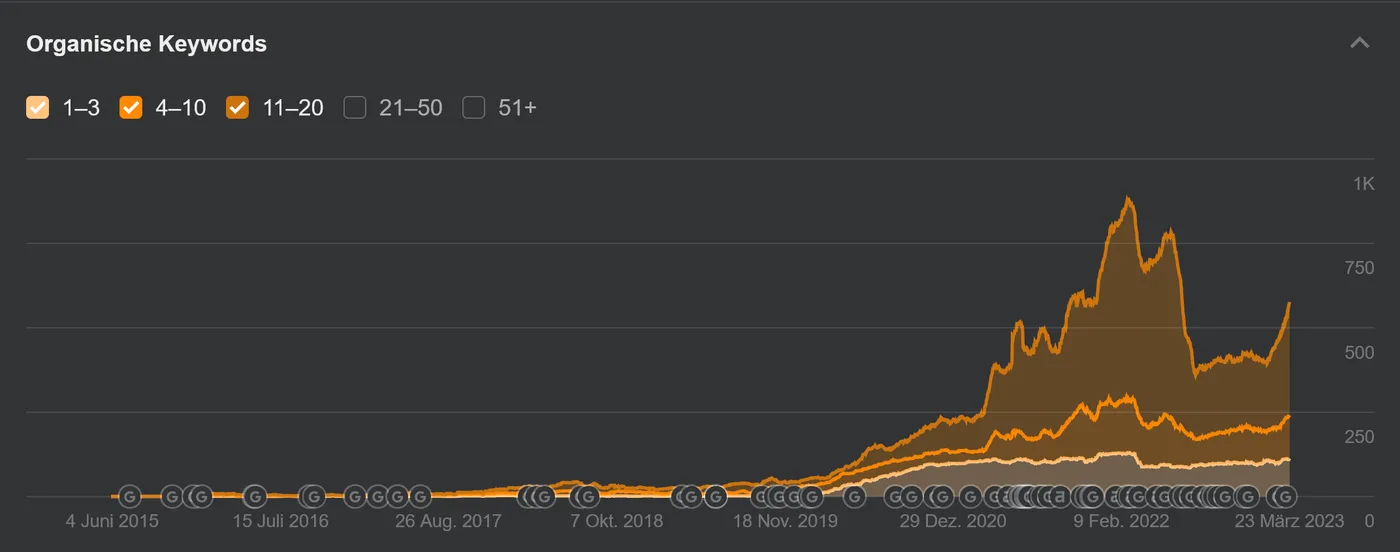
Task: Open first Google update marker near 4 Juni 2015
Action: pos(130,496)
